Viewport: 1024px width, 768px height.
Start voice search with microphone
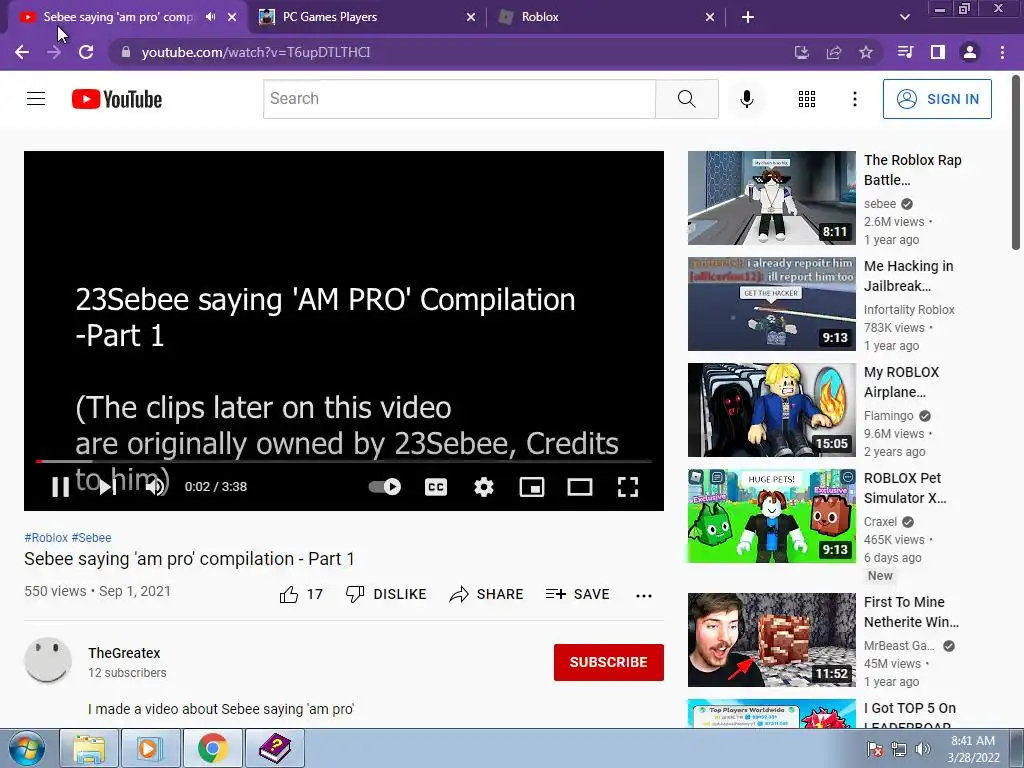point(747,99)
